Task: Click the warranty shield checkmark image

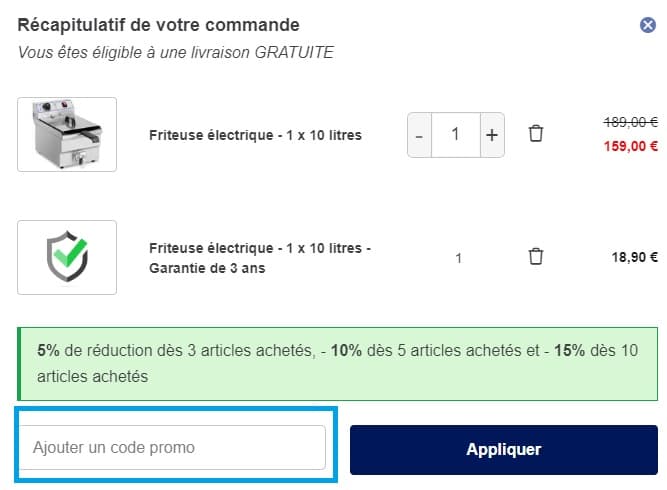Action: pyautogui.click(x=67, y=257)
